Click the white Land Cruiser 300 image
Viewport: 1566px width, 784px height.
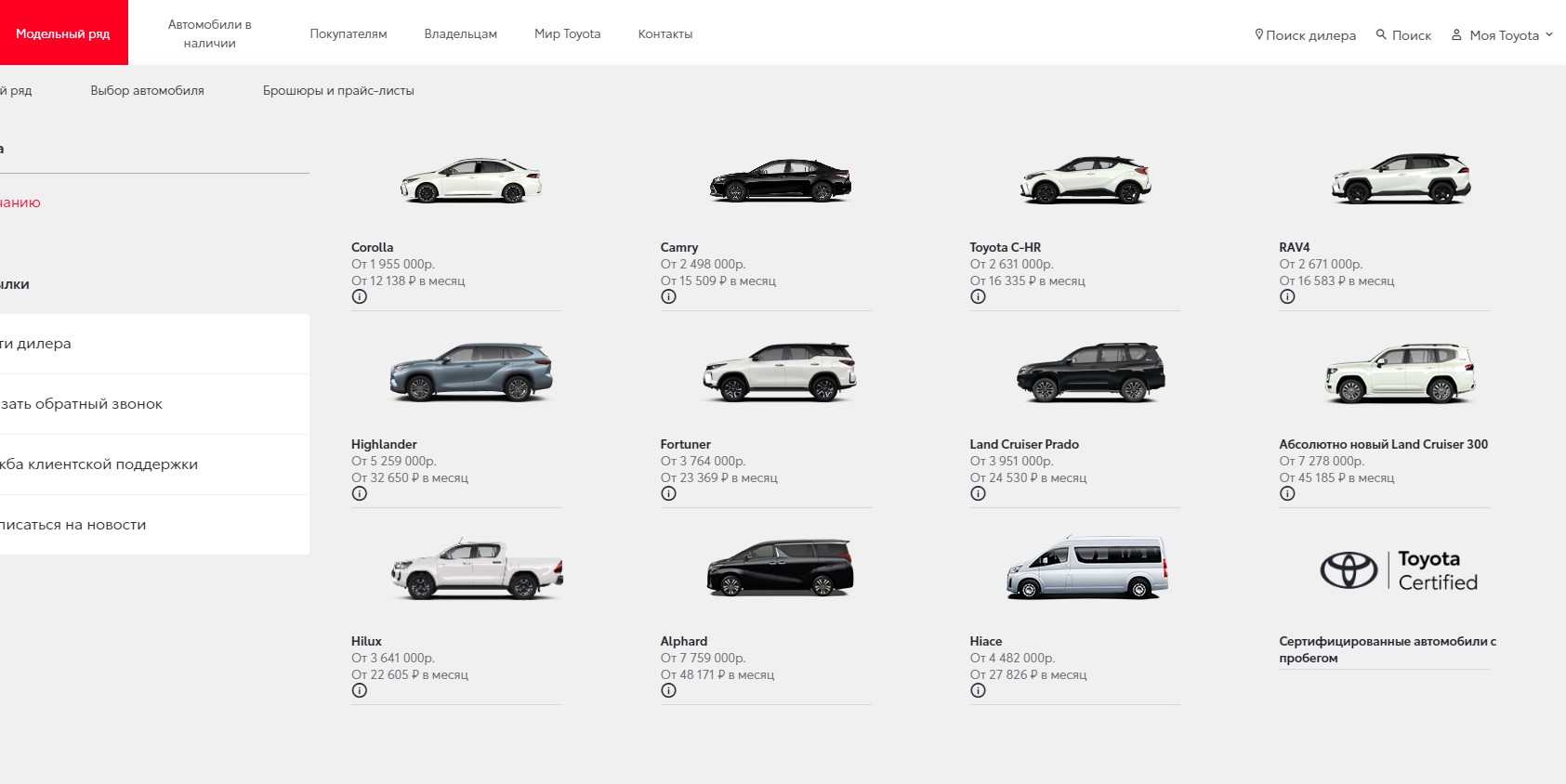[1401, 373]
